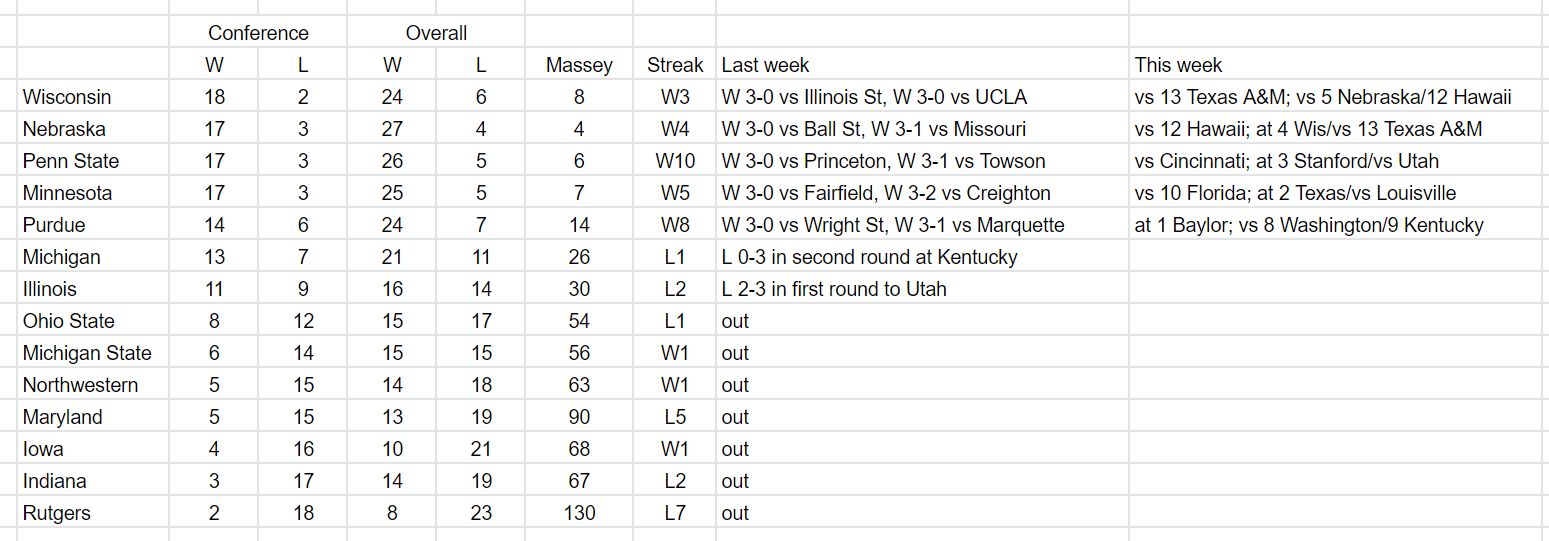Select Maryland's L5 streak cell
Image resolution: width=1549 pixels, height=541 pixels.
click(675, 417)
